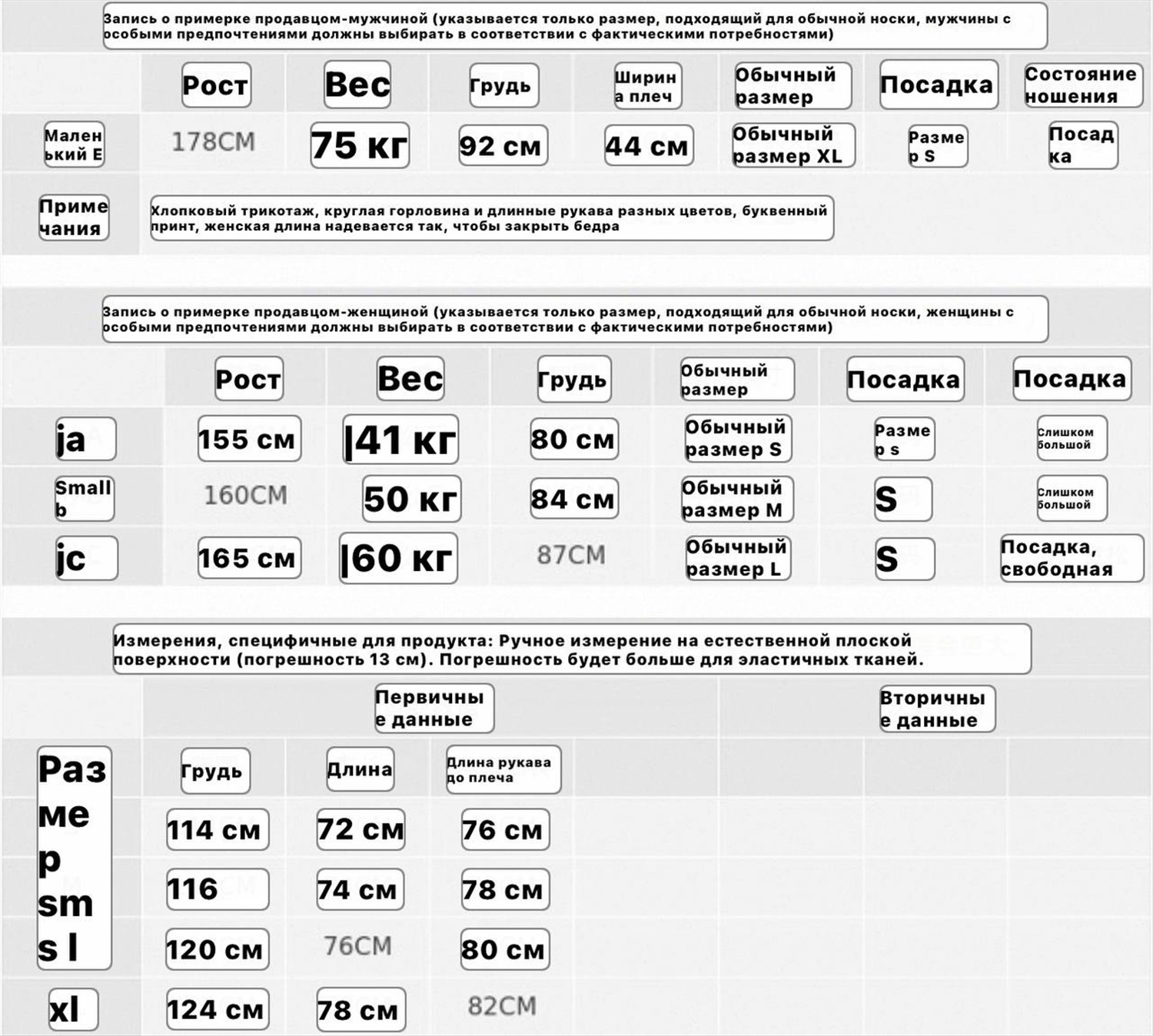Click the '60 кг' weight cell

point(398,558)
